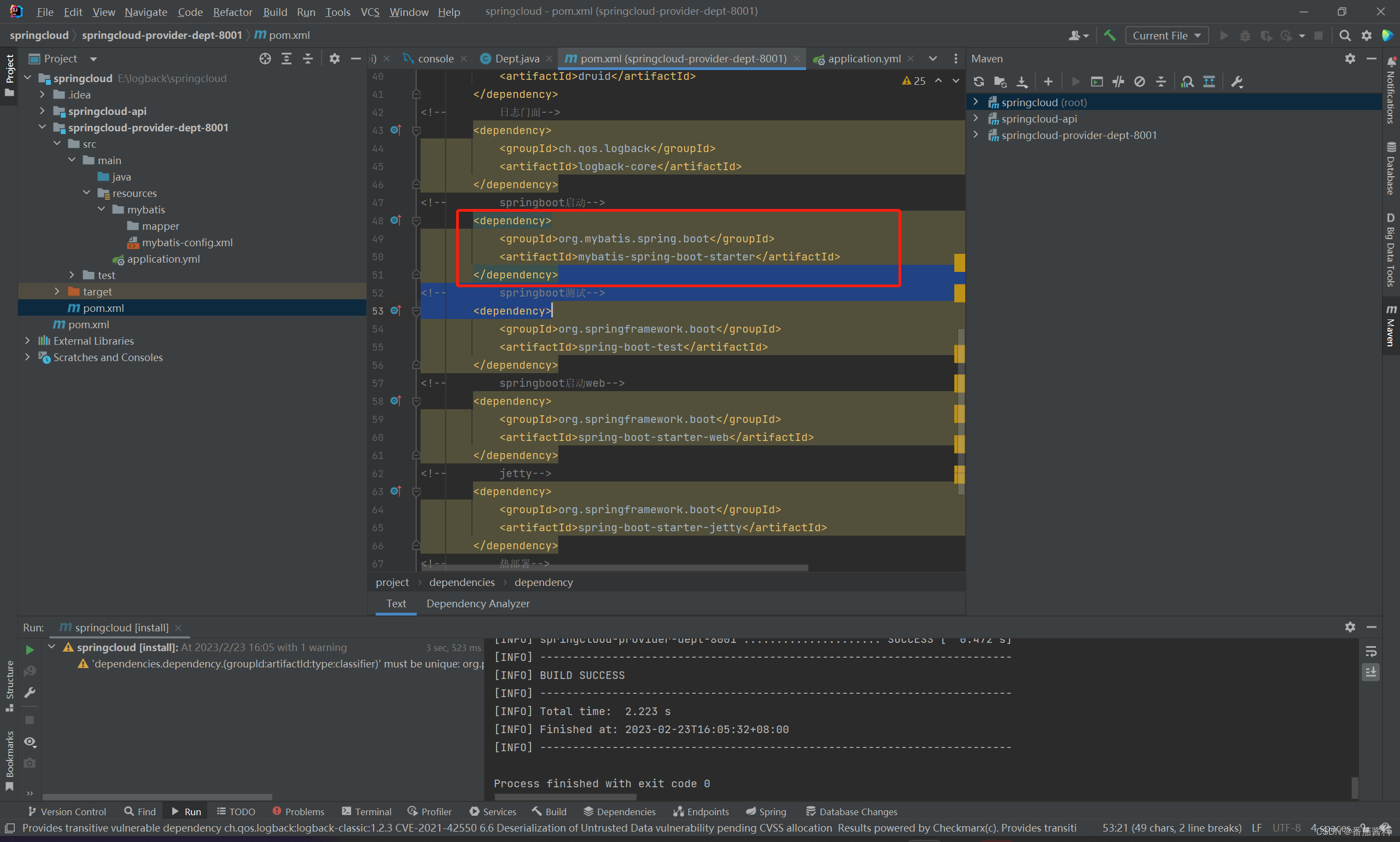Open IDE settings gear in toolbar
The width and height of the screenshot is (1400, 842).
point(1367,35)
